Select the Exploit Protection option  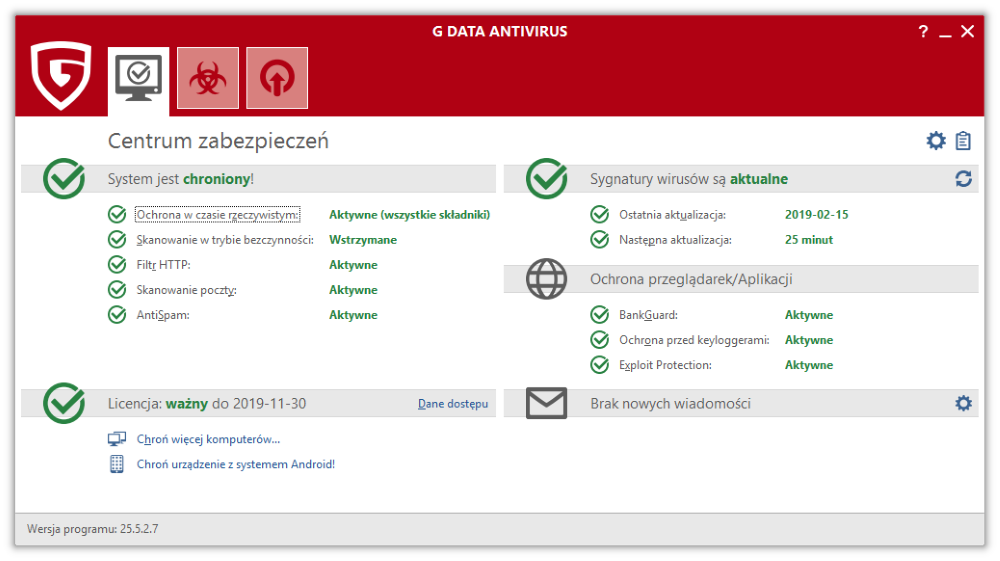pos(665,365)
